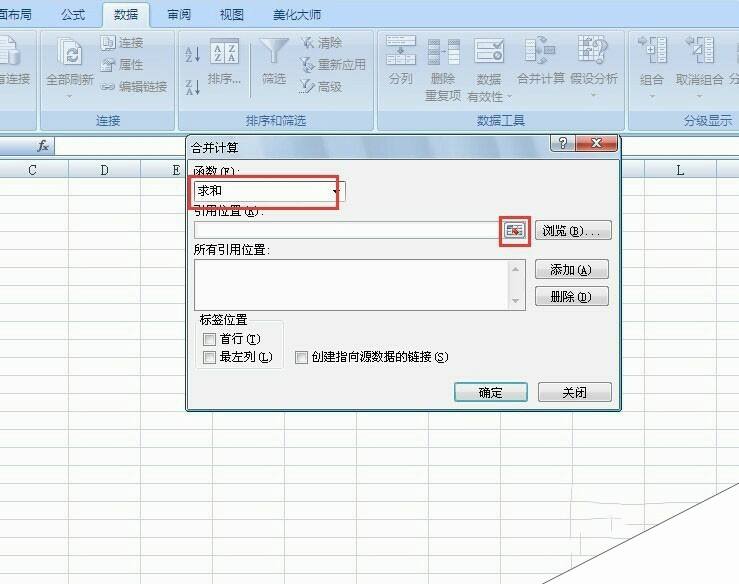Close the 合并计算 dialog with X

coord(596,143)
